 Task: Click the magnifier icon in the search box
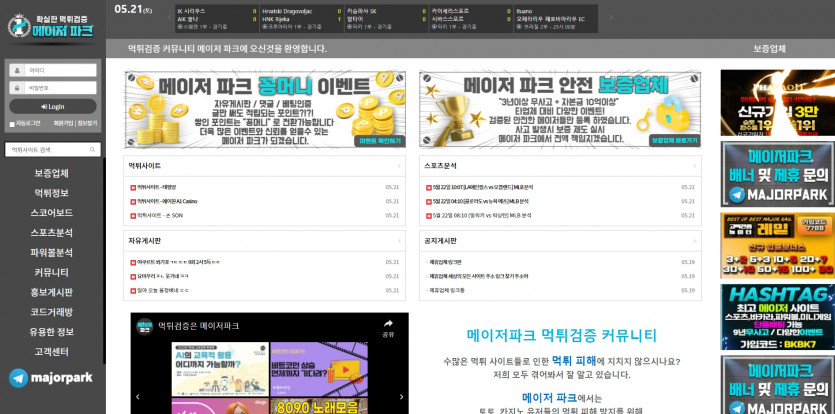tap(93, 150)
